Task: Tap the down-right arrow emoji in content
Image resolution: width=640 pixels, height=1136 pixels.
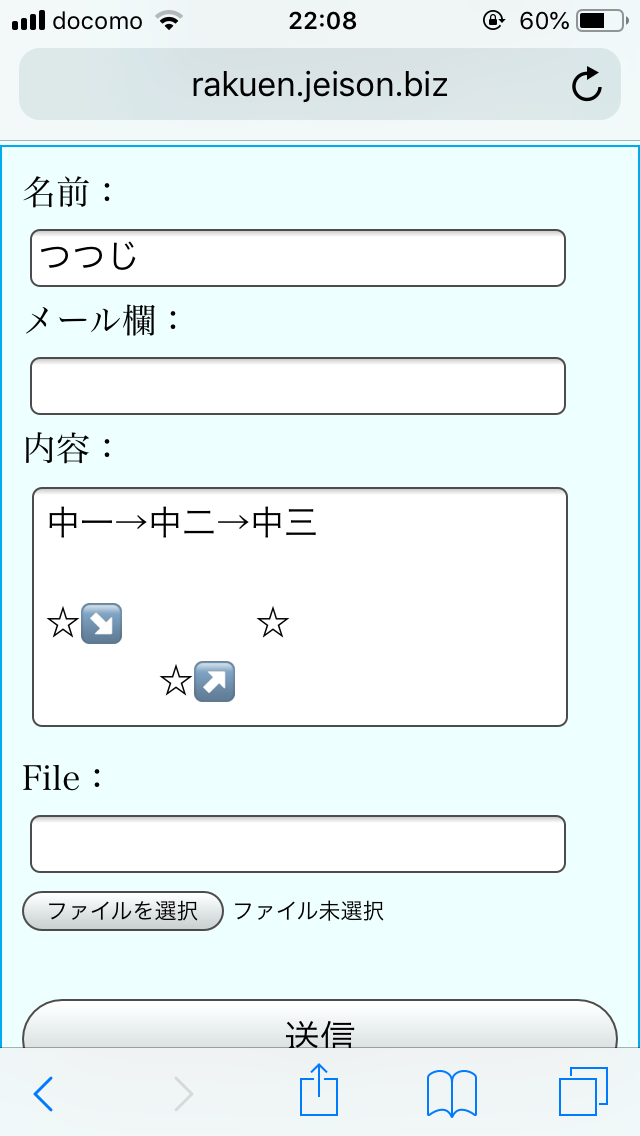Action: coord(101,624)
